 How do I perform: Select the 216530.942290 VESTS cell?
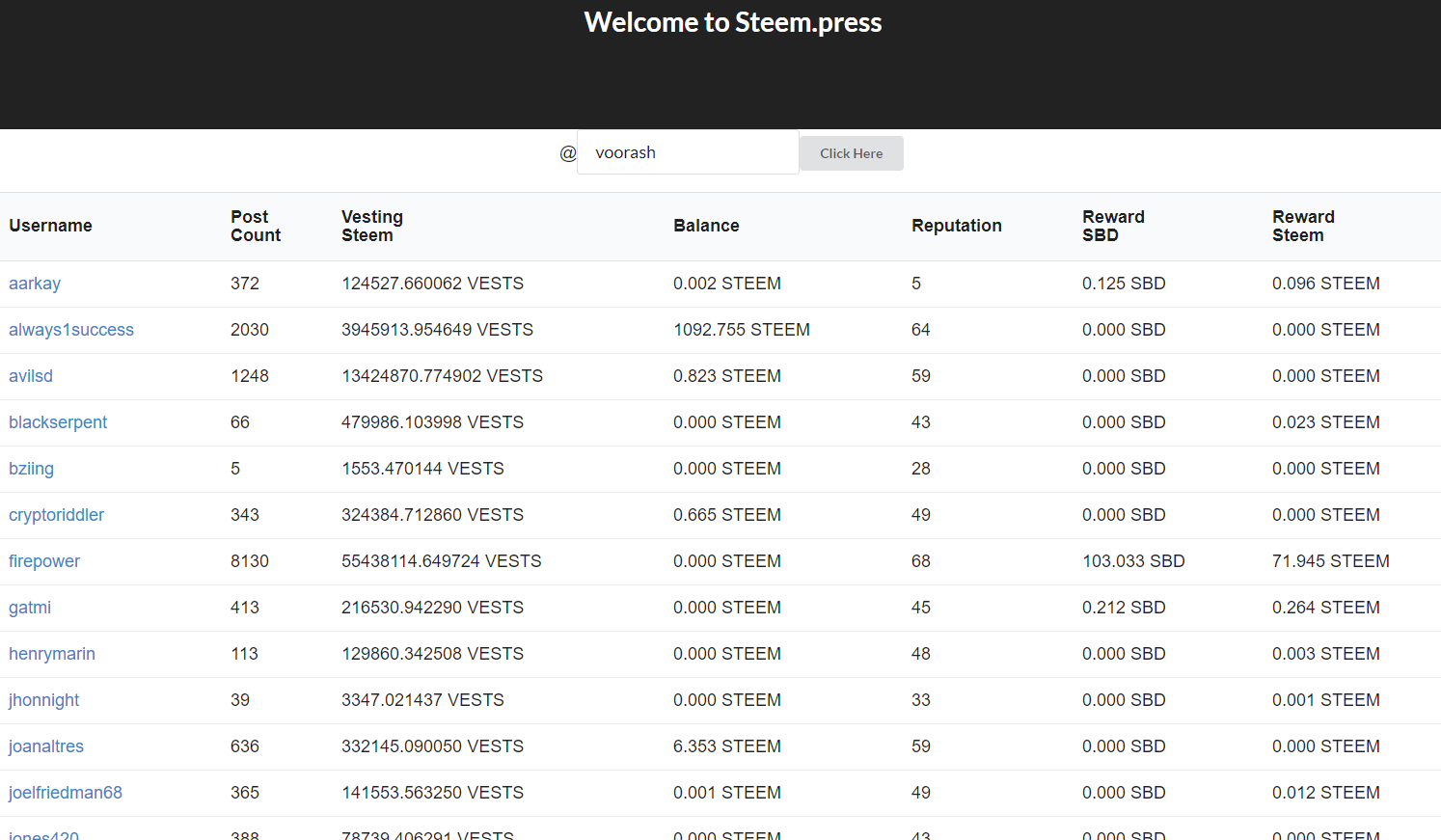(432, 608)
